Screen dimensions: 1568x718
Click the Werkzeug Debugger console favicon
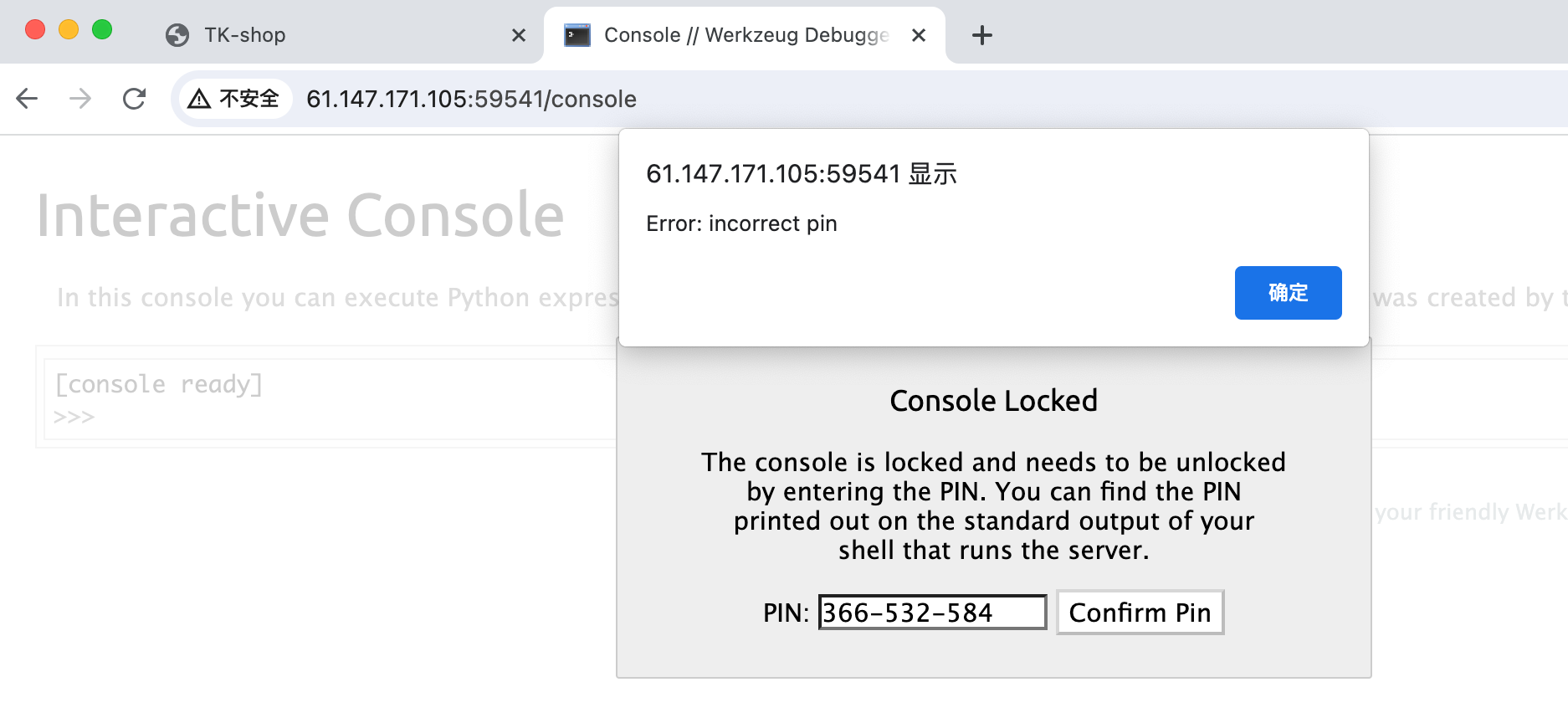click(x=577, y=35)
